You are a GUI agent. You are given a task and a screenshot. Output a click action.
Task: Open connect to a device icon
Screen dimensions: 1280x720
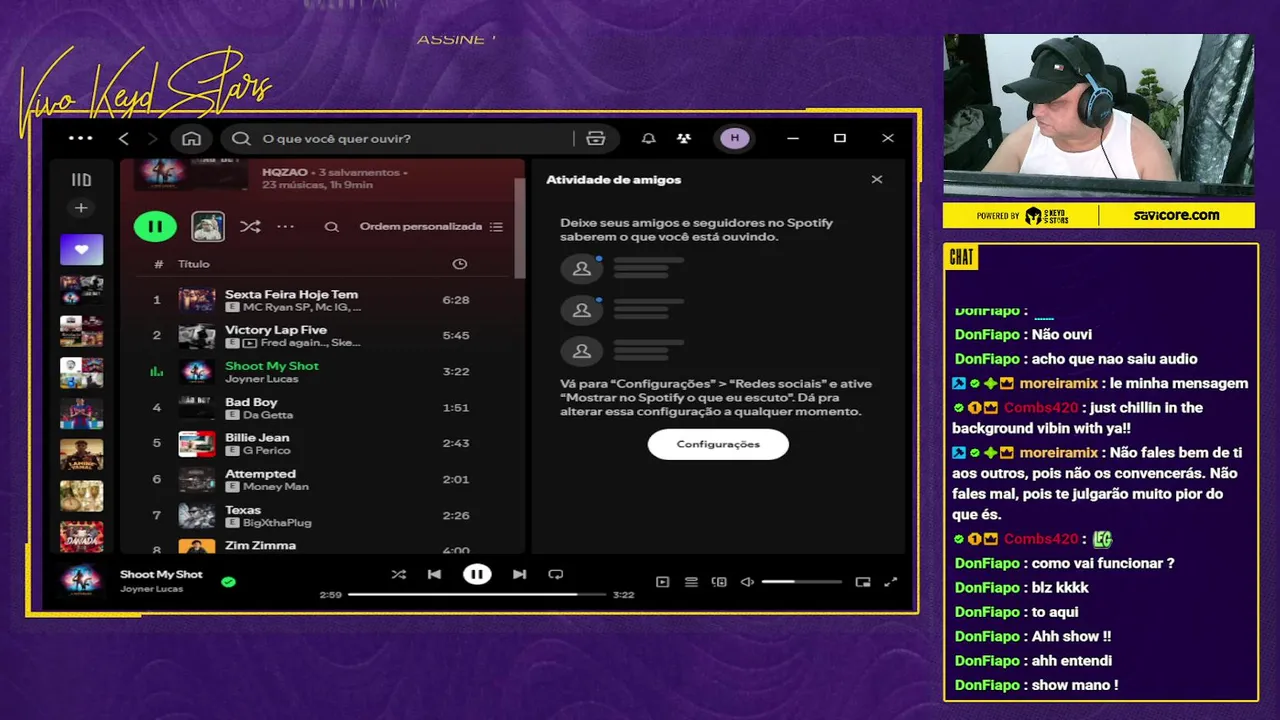(x=719, y=582)
